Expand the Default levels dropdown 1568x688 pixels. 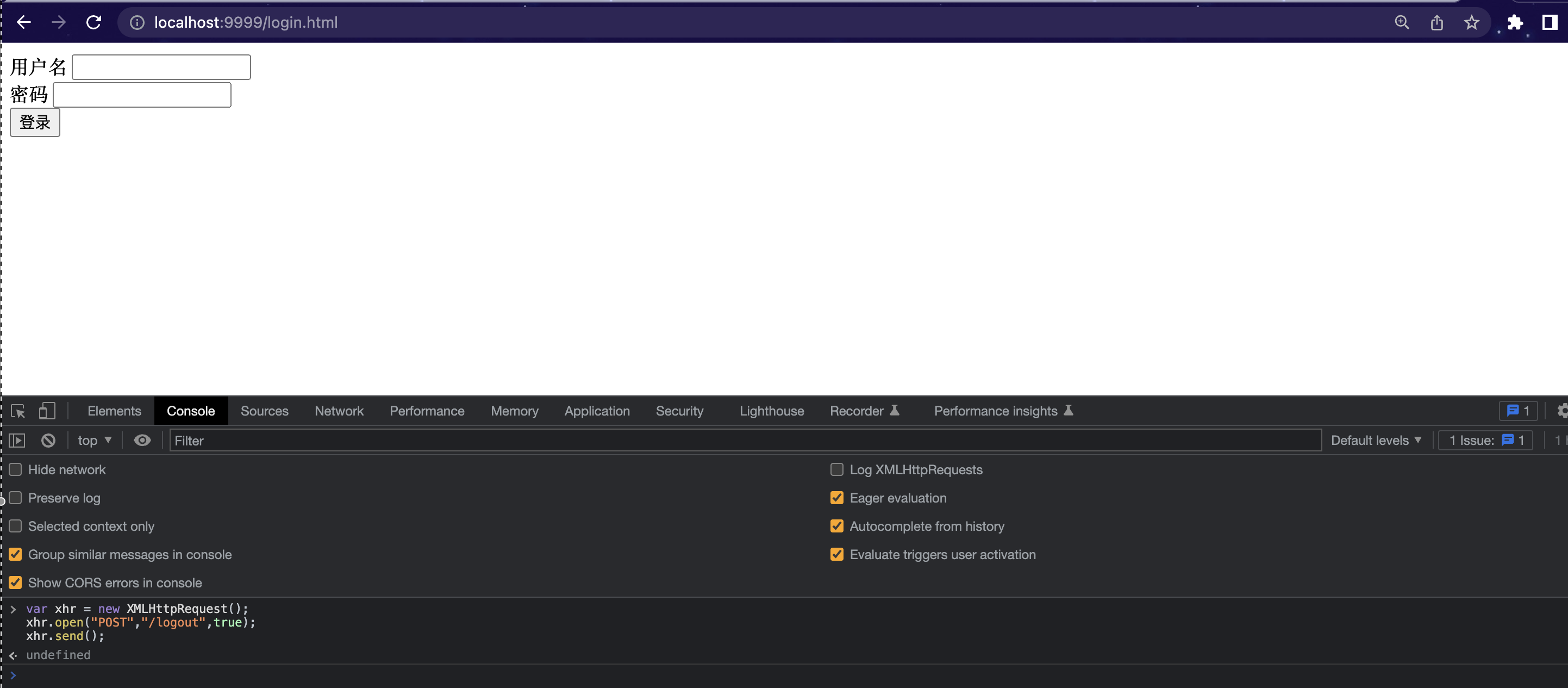pos(1376,440)
